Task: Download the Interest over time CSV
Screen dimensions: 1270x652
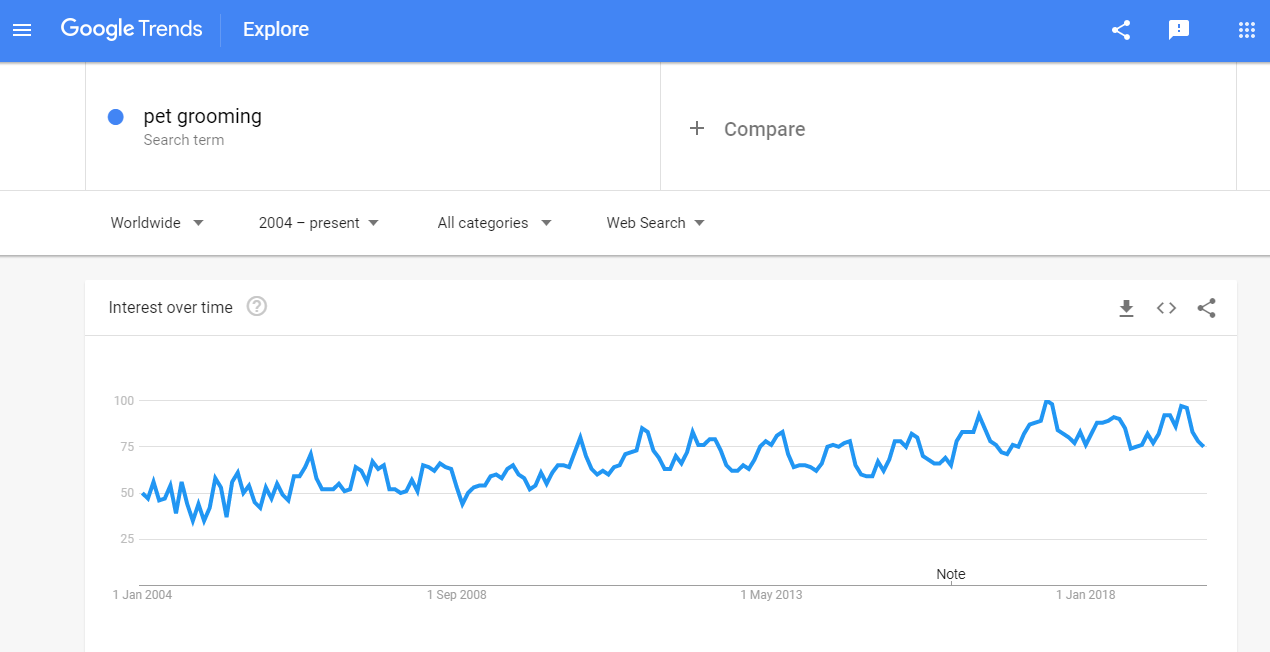Action: 1126,308
